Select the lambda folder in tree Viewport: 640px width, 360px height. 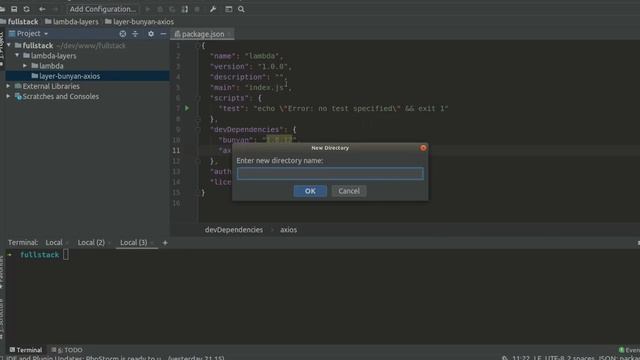[x=51, y=66]
